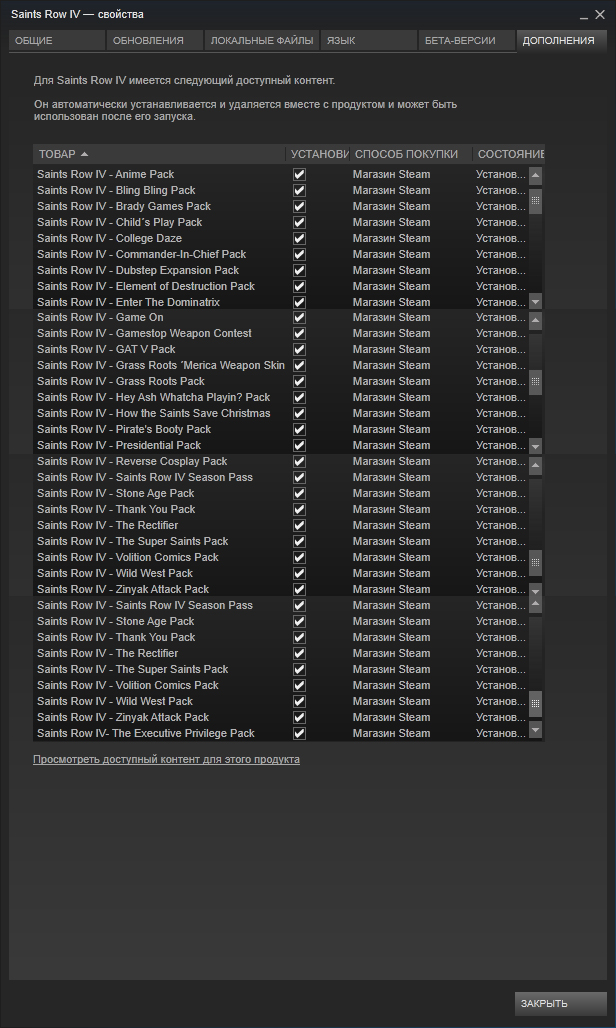Screen dimensions: 616x1028
Task: Select the Saints Row IV - GAT V Pack row
Action: tap(280, 349)
